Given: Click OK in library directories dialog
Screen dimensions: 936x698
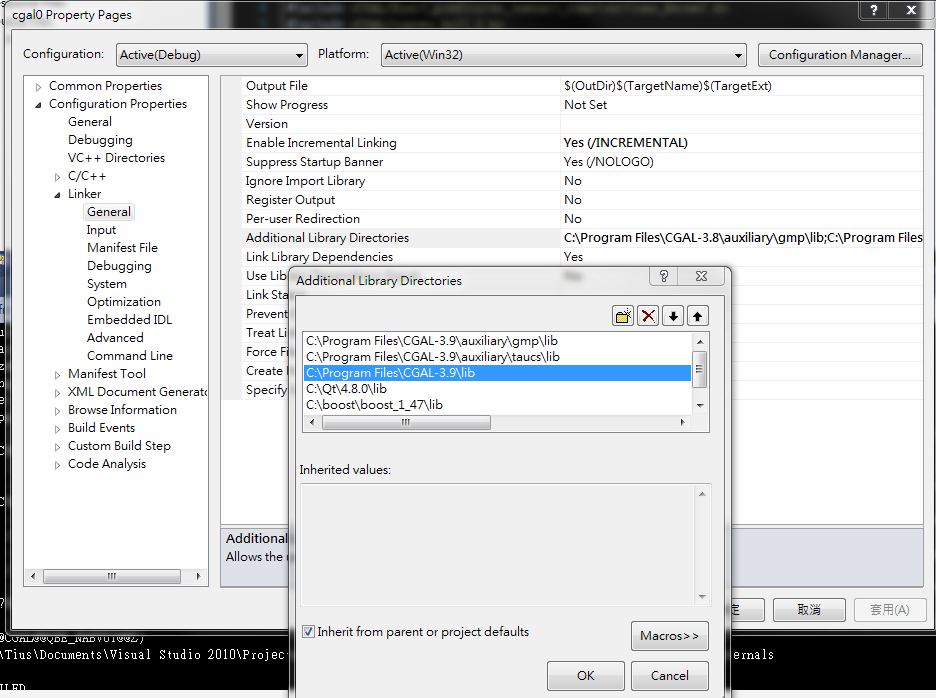Looking at the screenshot, I should click(586, 675).
